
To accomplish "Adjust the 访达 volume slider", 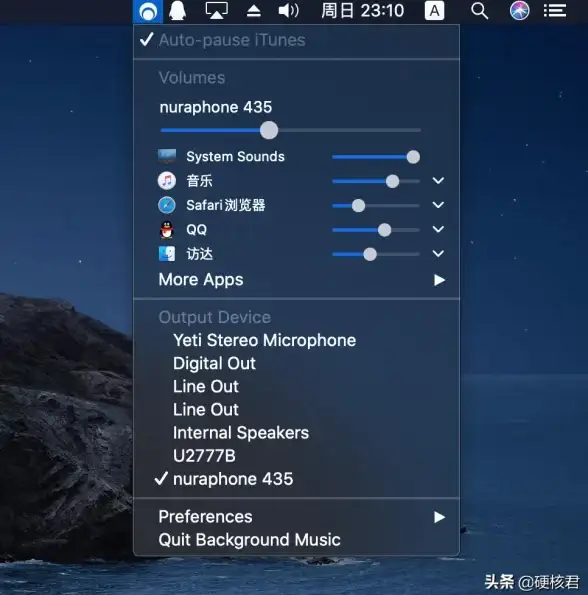I will click(x=376, y=254).
